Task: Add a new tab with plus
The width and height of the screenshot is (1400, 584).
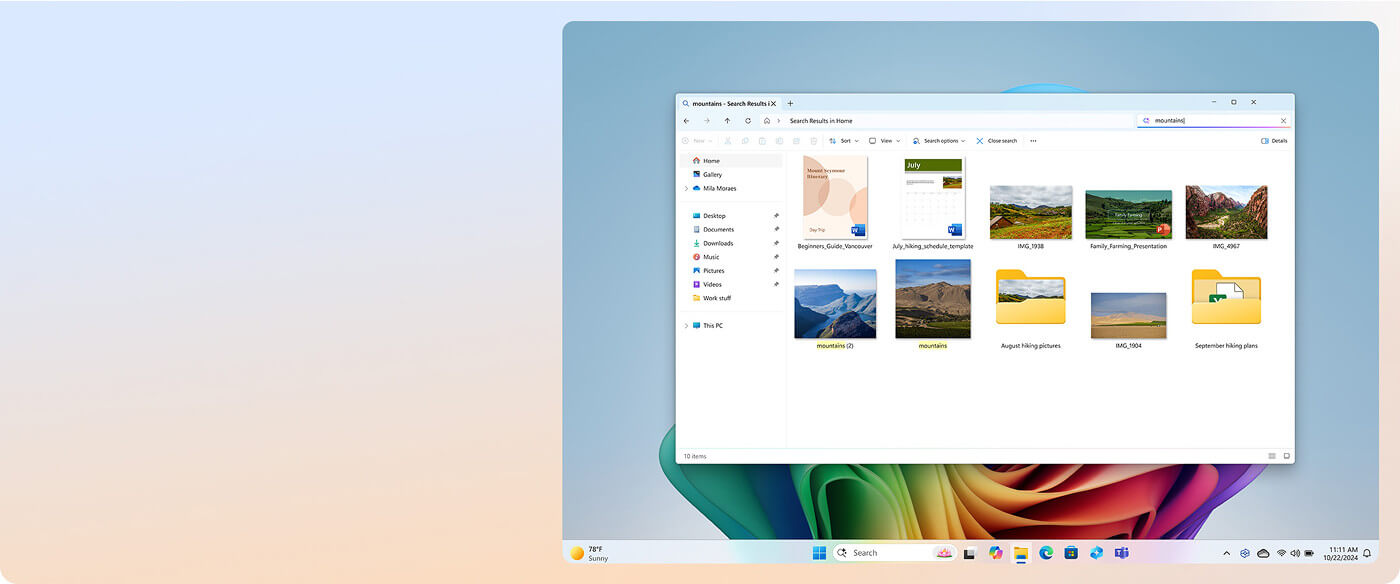Action: 790,103
